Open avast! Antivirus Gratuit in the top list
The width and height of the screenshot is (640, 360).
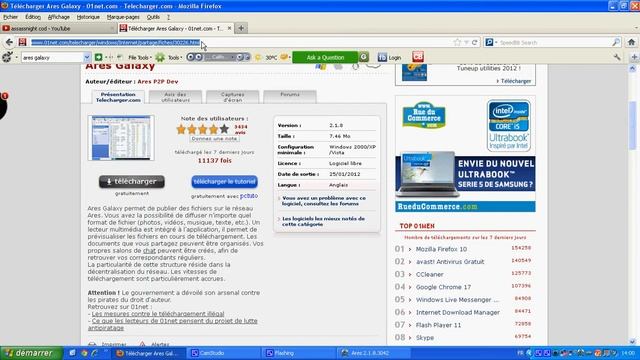pos(450,262)
